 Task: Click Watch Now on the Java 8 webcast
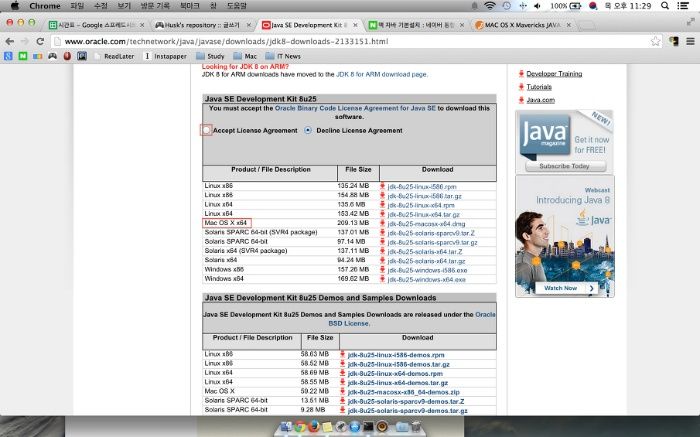tap(566, 288)
